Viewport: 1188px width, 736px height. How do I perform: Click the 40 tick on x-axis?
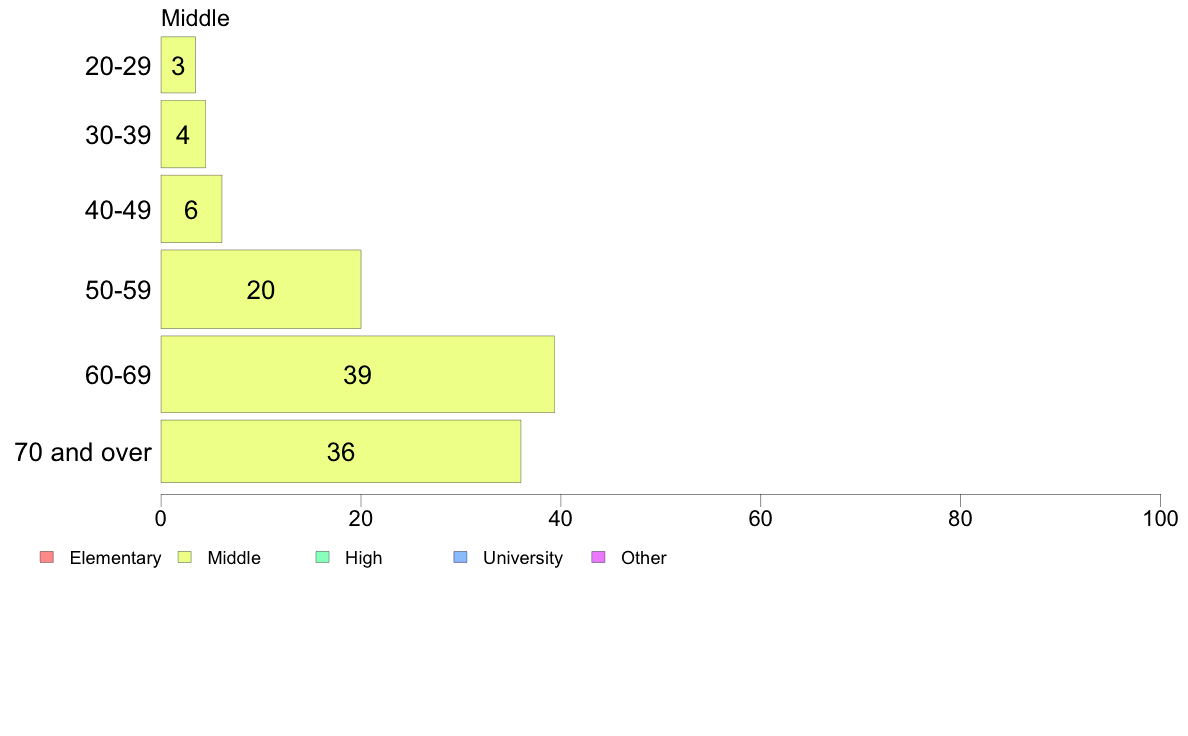pos(561,518)
